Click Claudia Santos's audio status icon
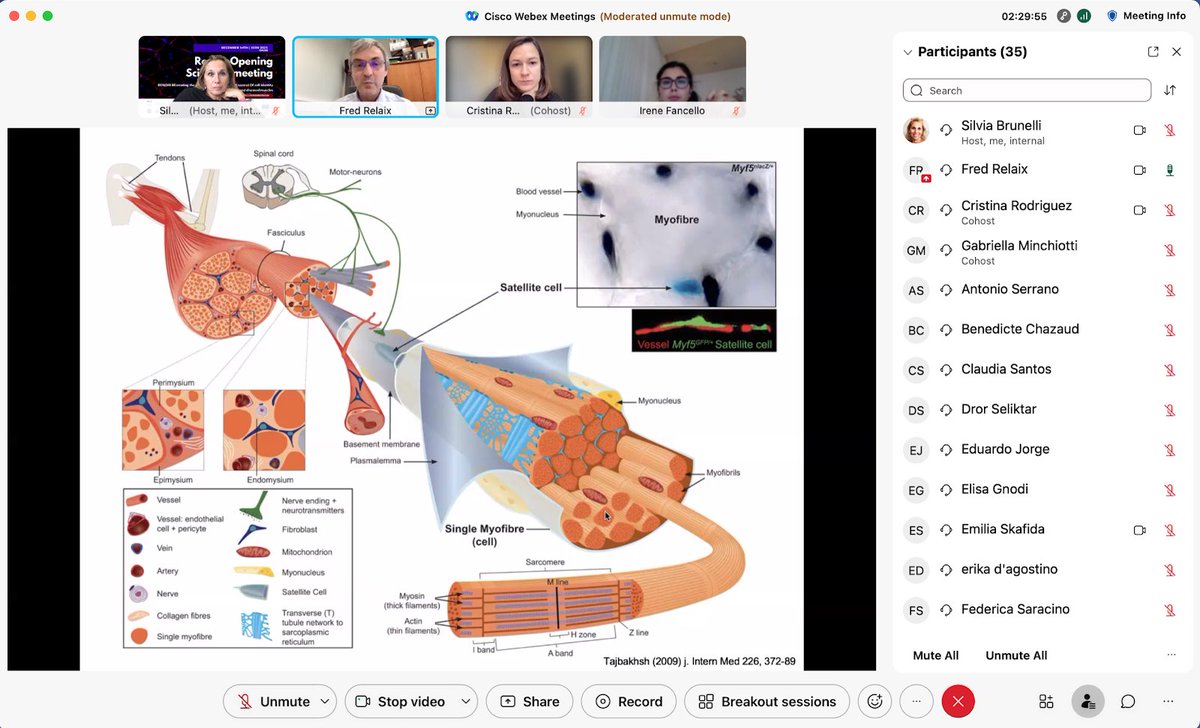1200x728 pixels. (x=946, y=370)
